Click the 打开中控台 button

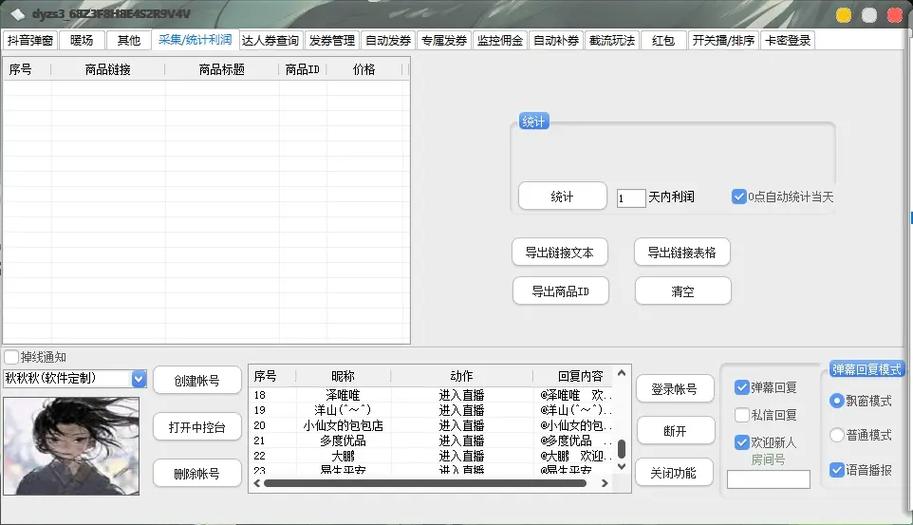pos(197,427)
